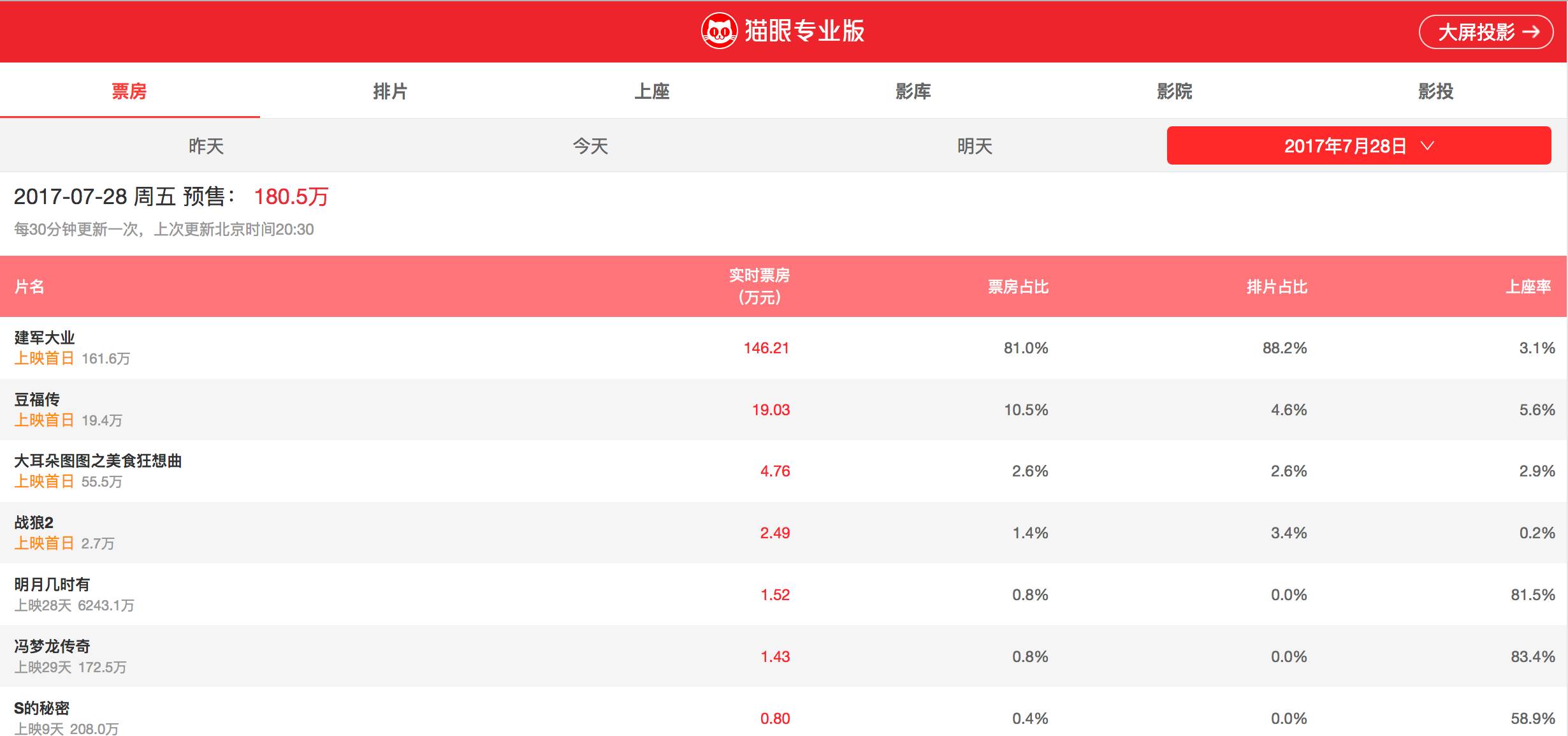
Task: Click the Maoyan cat logo icon
Action: click(719, 31)
